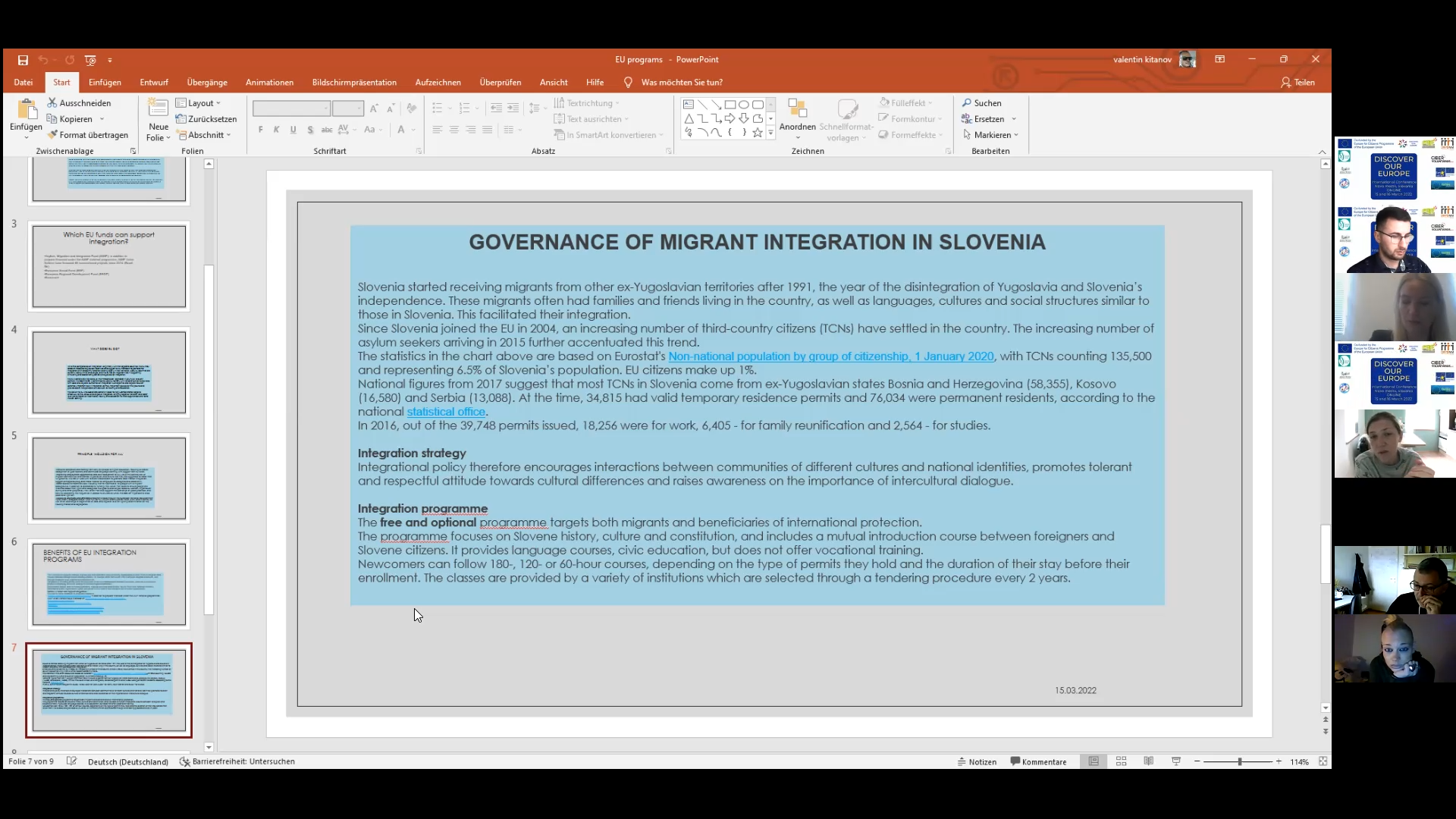
Task: Click the start-from-beginning quick access icon
Action: point(90,60)
